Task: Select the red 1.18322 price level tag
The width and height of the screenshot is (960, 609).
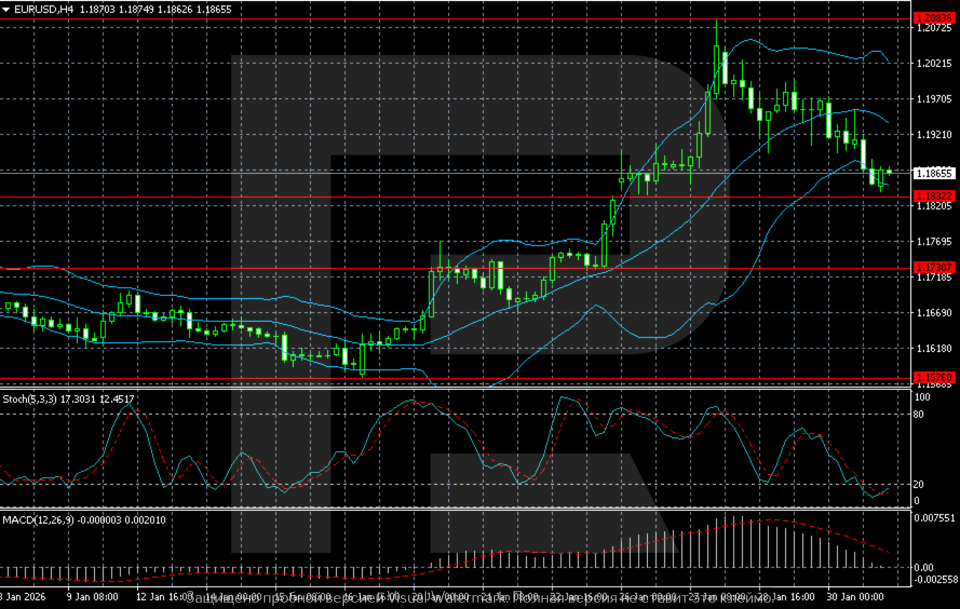Action: pos(934,197)
